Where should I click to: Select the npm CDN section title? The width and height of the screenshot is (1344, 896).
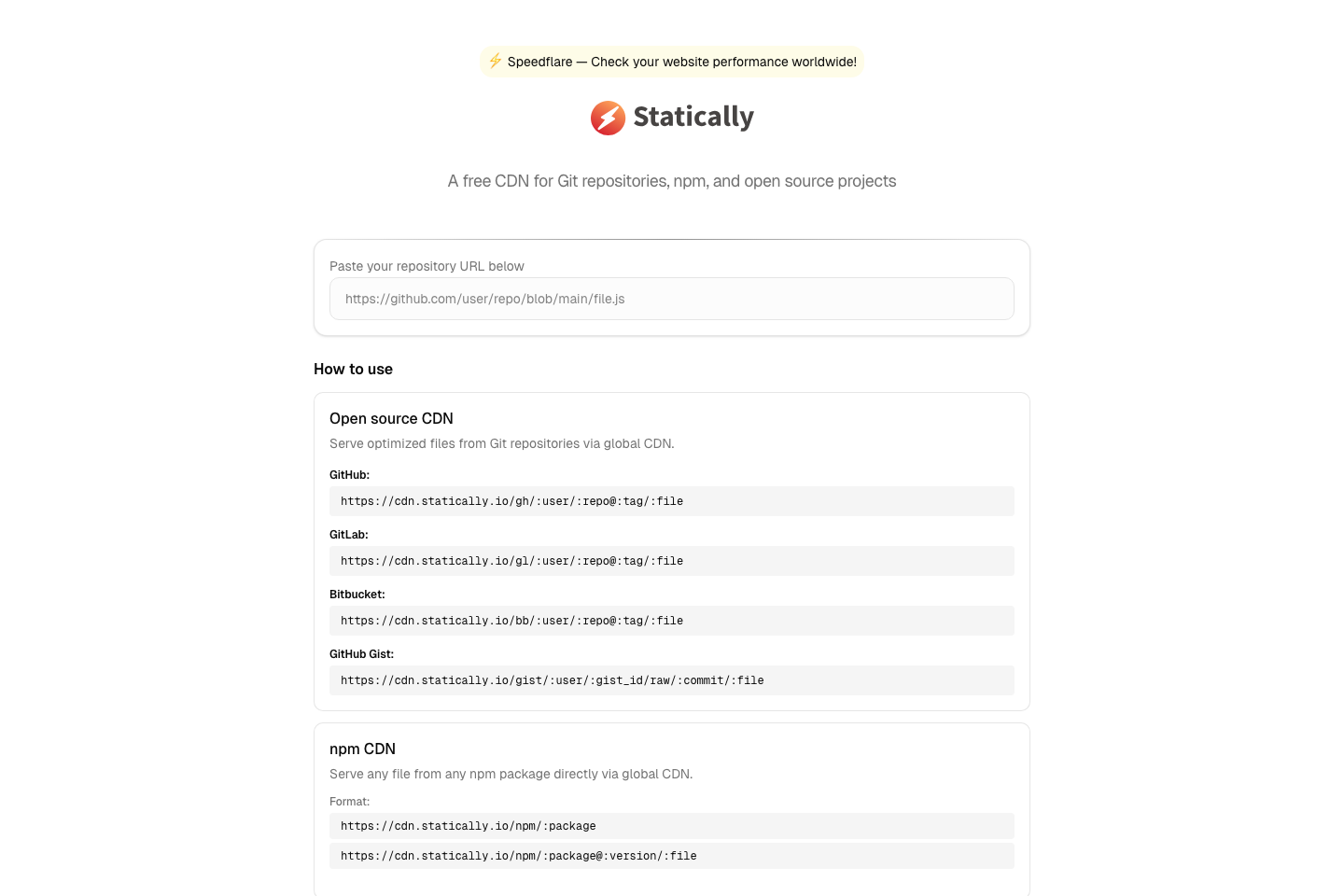pyautogui.click(x=362, y=749)
